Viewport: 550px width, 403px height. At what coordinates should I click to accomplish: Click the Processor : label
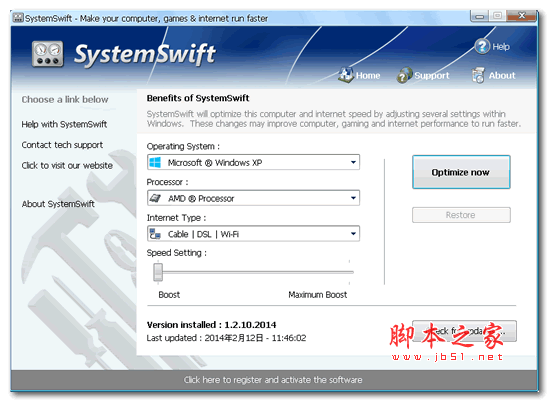coord(167,182)
